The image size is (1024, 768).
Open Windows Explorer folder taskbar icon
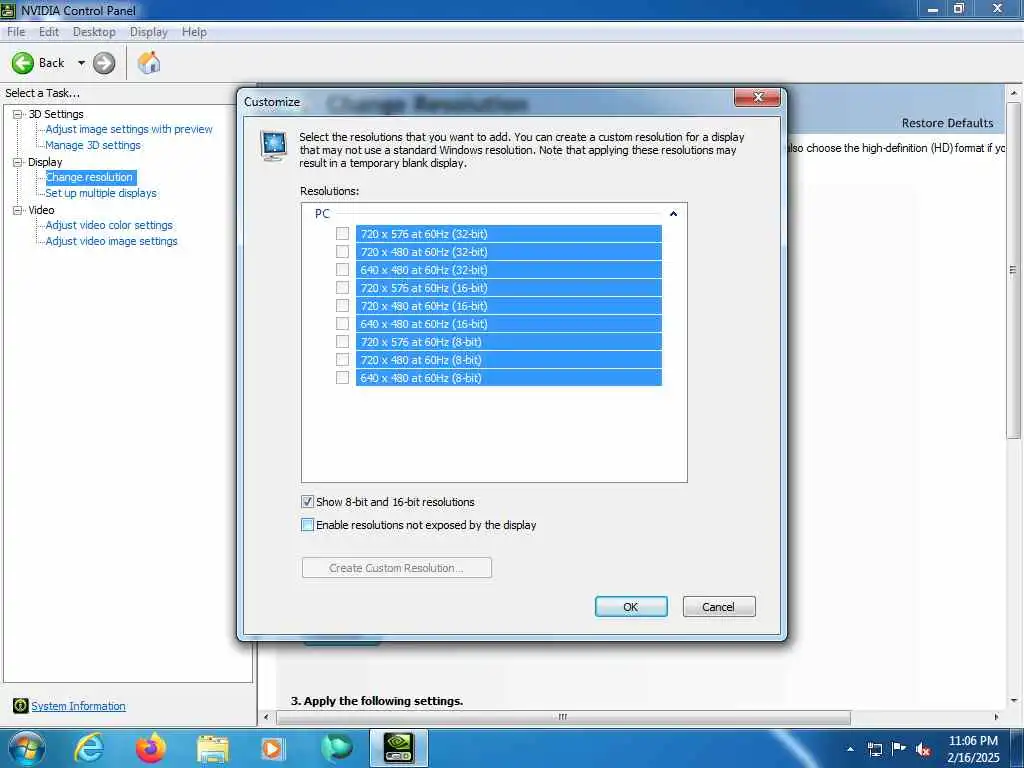click(213, 749)
